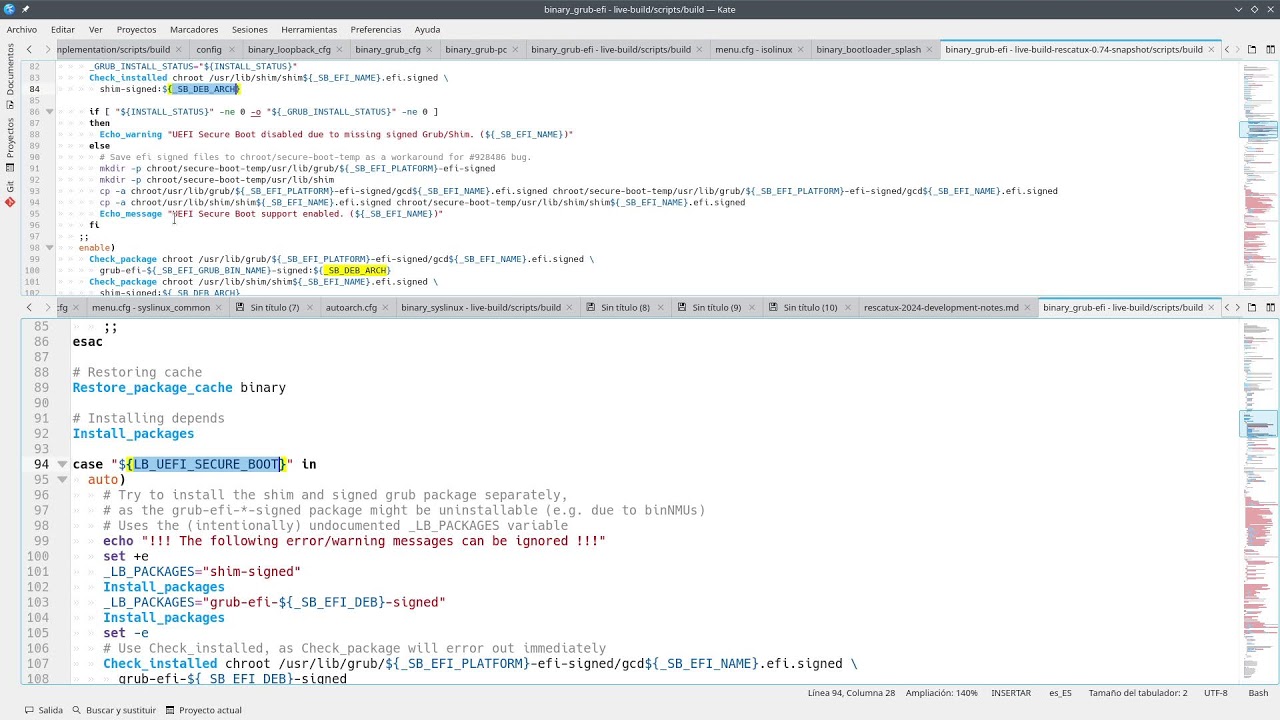Click the lower editor scrollbar minimap
Viewport: 1280px width, 720px height.
pos(1259,500)
